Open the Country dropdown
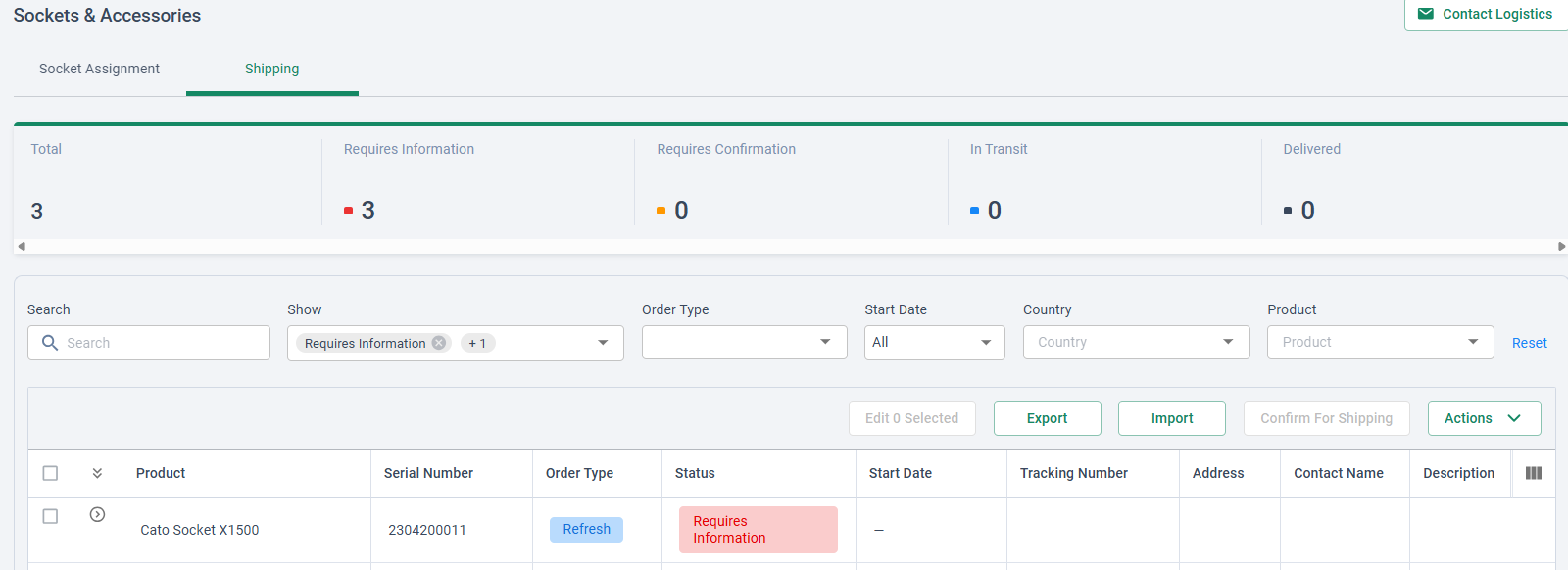Screen dimensions: 1568x570 (1137, 342)
